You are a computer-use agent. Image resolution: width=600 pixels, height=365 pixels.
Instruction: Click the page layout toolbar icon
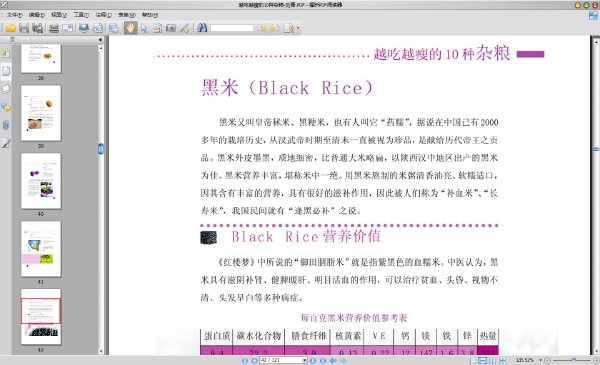point(113,28)
